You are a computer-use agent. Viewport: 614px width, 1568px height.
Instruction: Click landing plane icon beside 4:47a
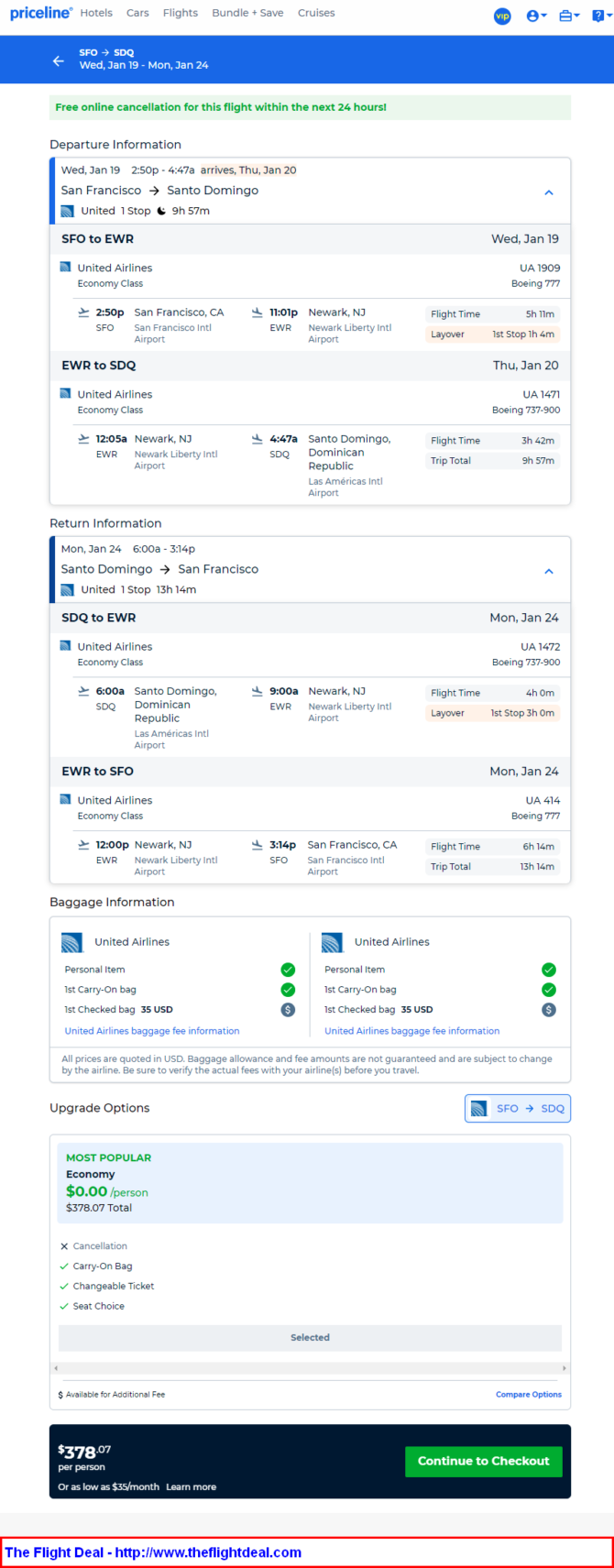point(258,439)
